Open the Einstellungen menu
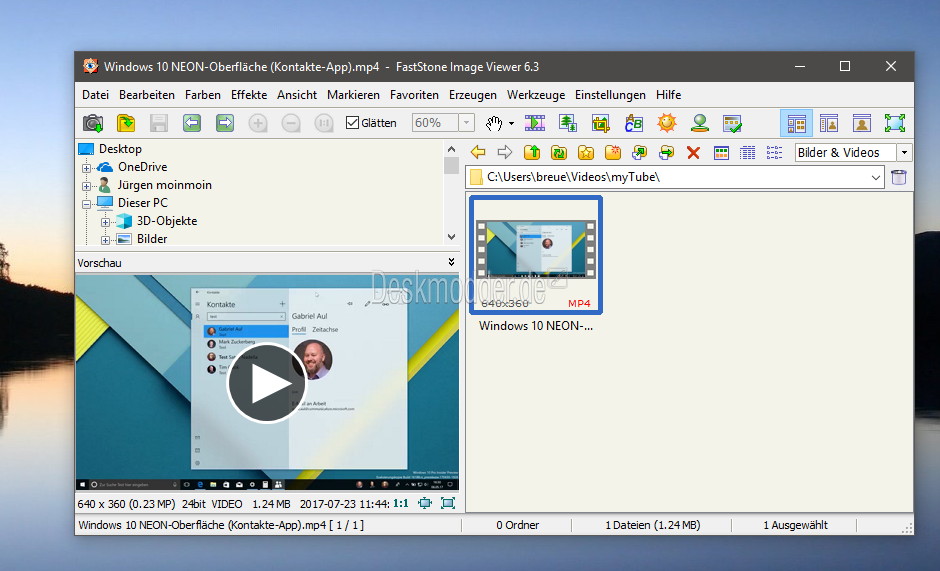This screenshot has width=940, height=571. [x=610, y=95]
